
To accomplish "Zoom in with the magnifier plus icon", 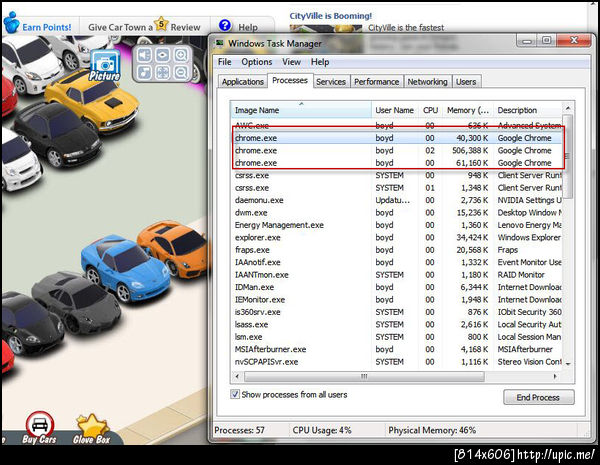I will coord(181,55).
